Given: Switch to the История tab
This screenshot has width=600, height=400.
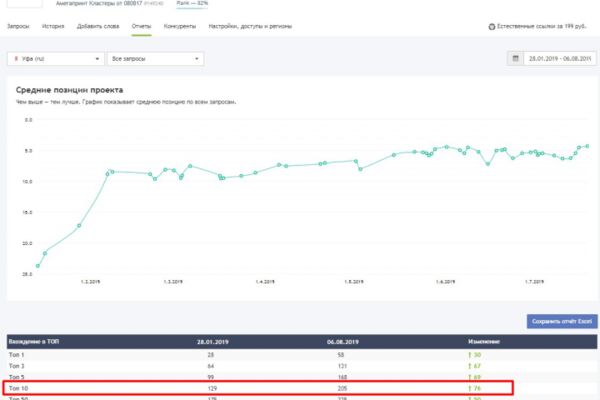Looking at the screenshot, I should tap(53, 26).
